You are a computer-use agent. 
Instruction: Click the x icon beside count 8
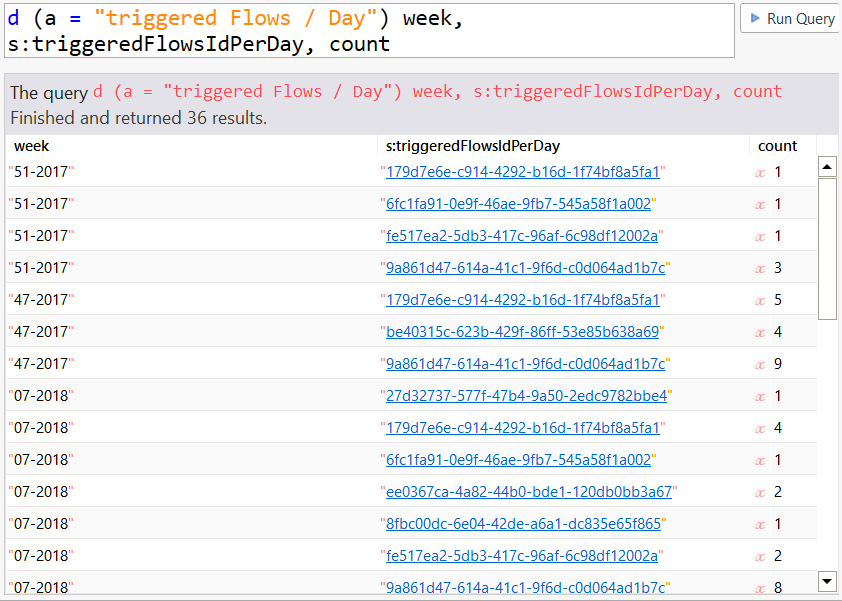[761, 588]
